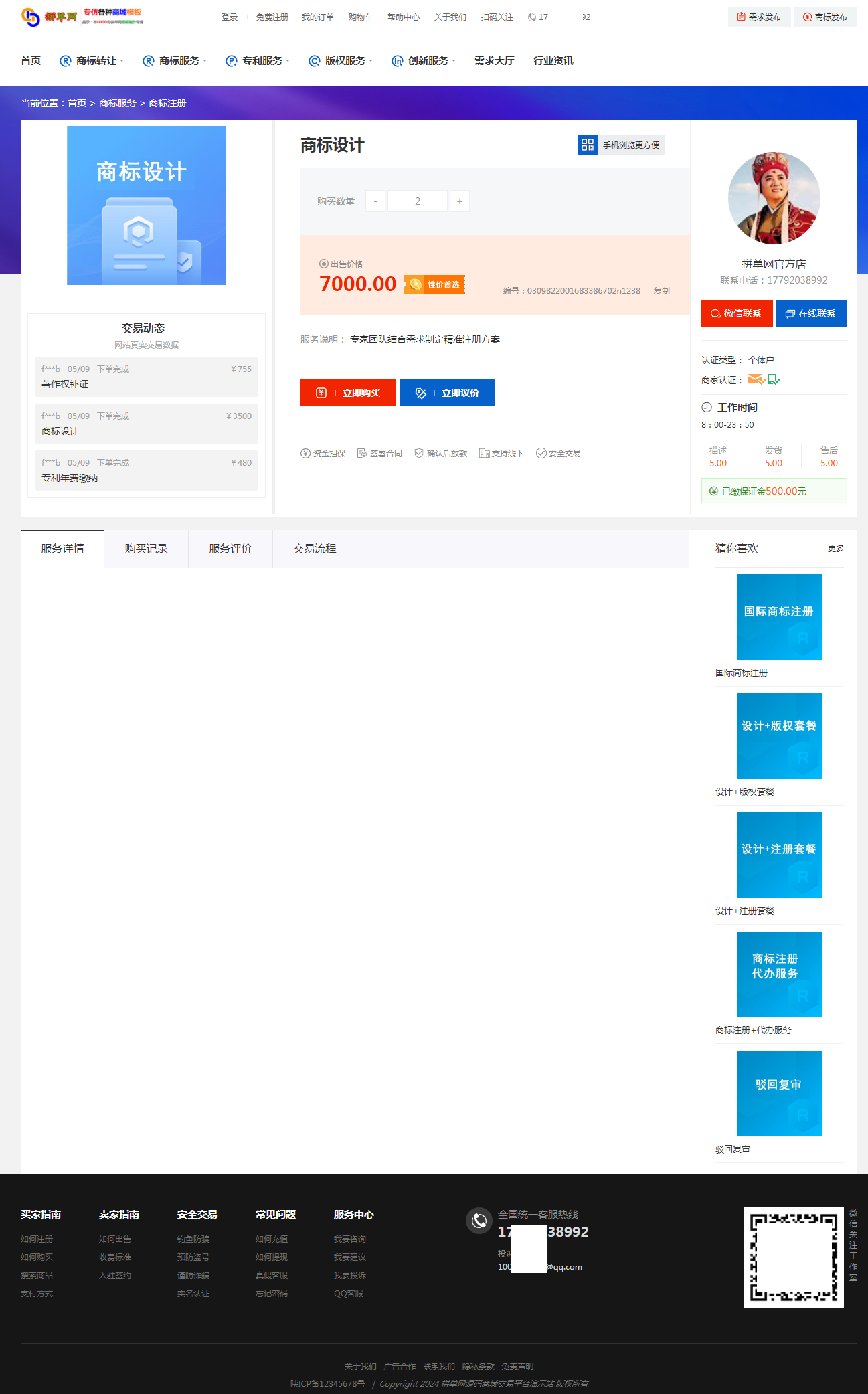Contact seller via 微信联系 button
Viewport: 868px width, 1394px height.
tap(737, 313)
